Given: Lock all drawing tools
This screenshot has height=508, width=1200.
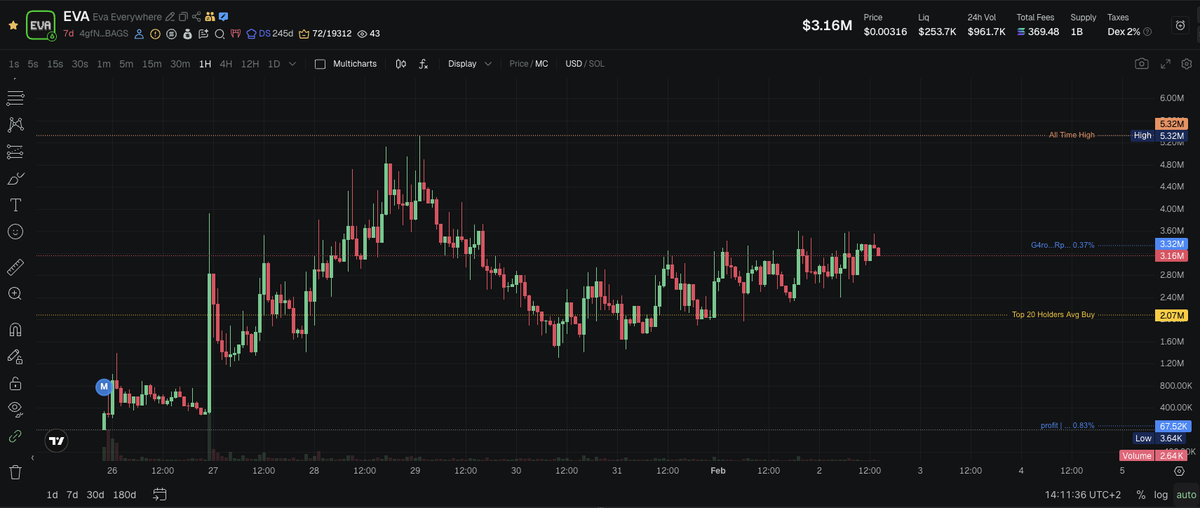Looking at the screenshot, I should pyautogui.click(x=15, y=383).
